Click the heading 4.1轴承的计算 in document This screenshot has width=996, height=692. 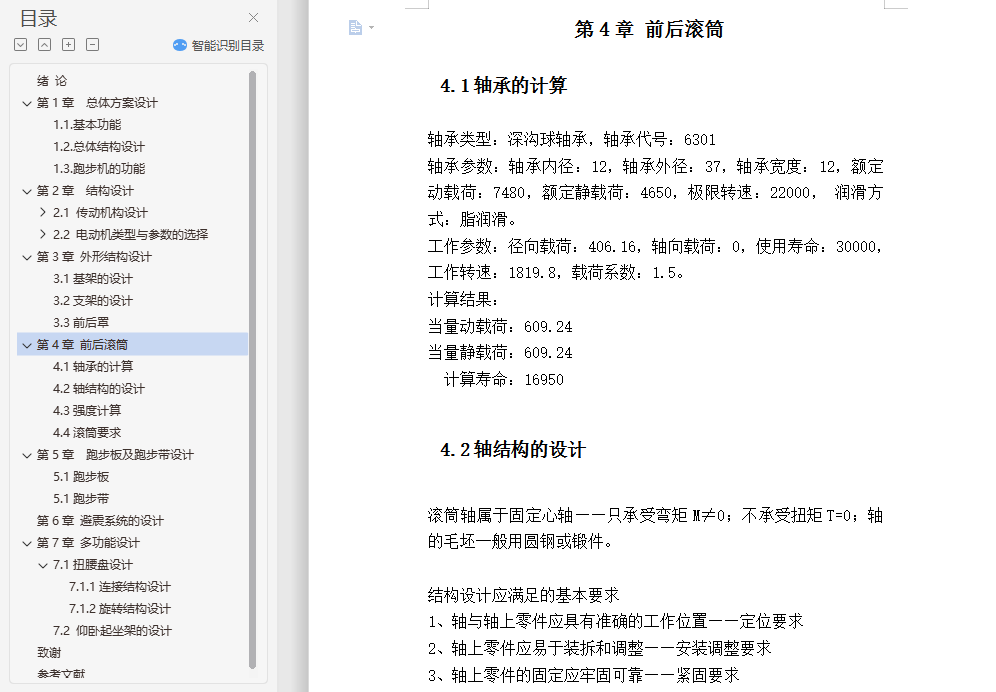[x=503, y=86]
